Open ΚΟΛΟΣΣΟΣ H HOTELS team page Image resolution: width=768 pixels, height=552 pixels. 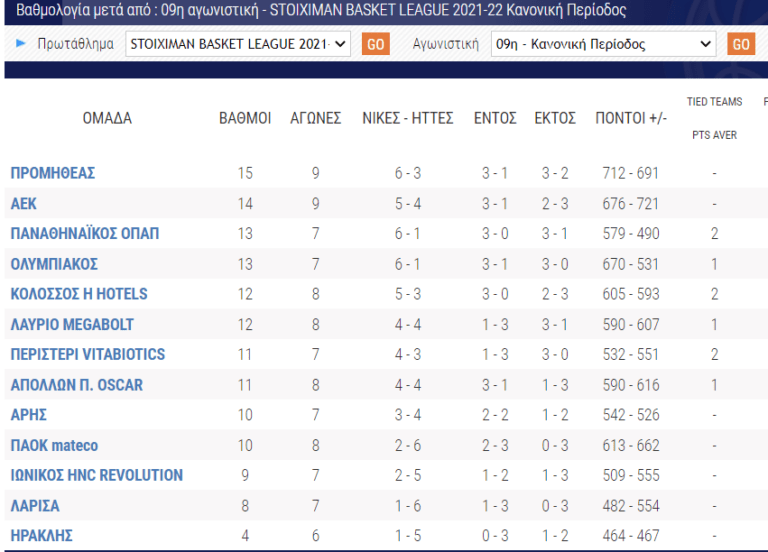coord(78,294)
